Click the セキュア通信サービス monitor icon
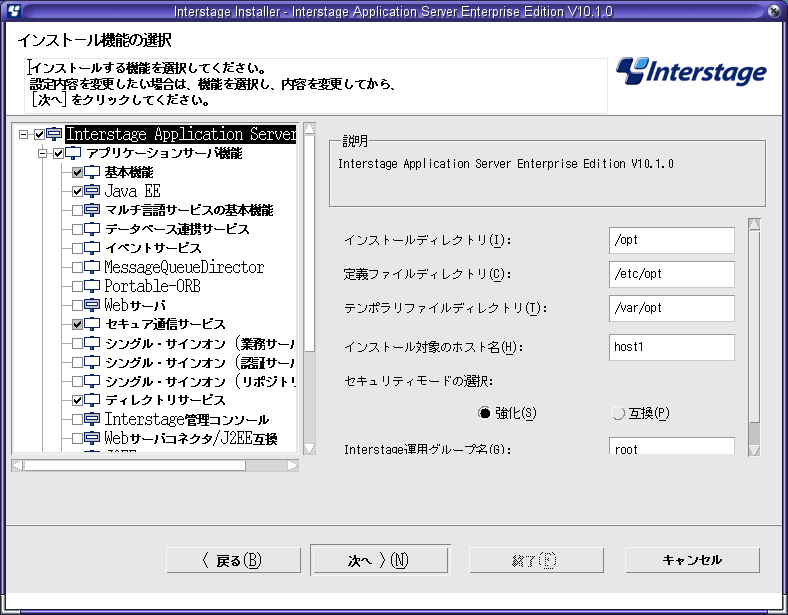 [x=91, y=324]
